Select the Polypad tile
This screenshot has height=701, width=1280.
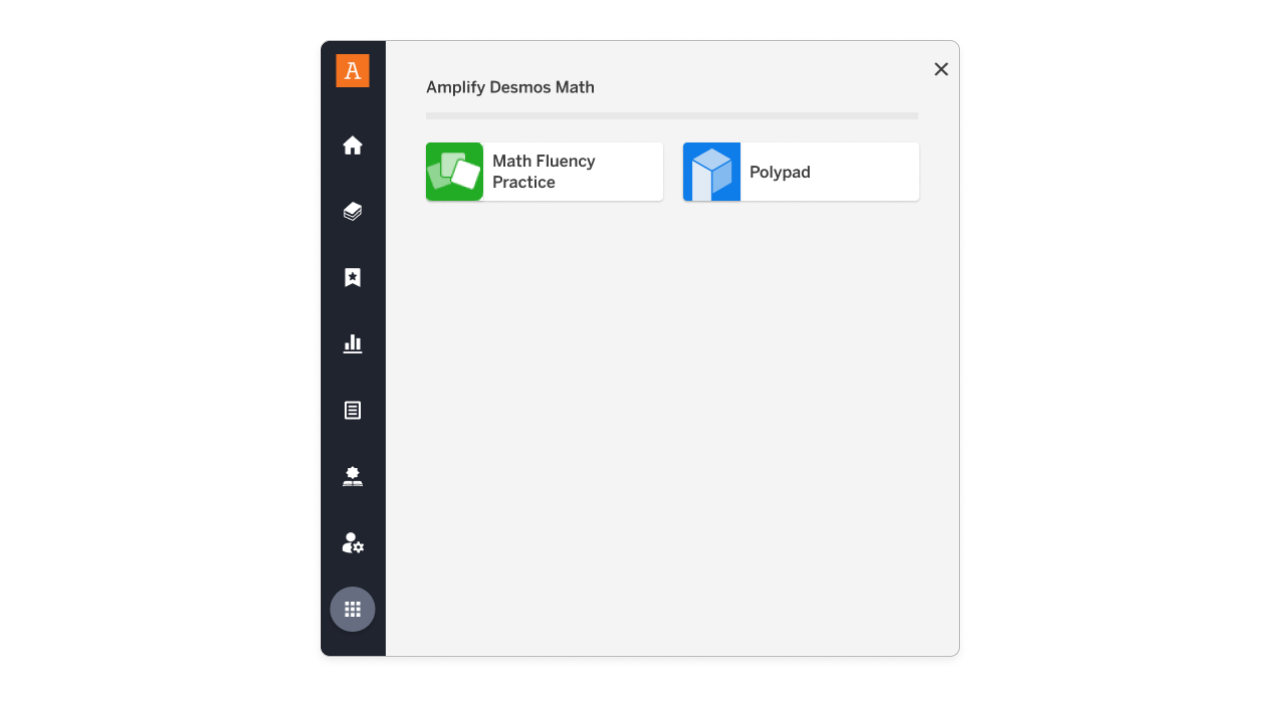click(801, 172)
